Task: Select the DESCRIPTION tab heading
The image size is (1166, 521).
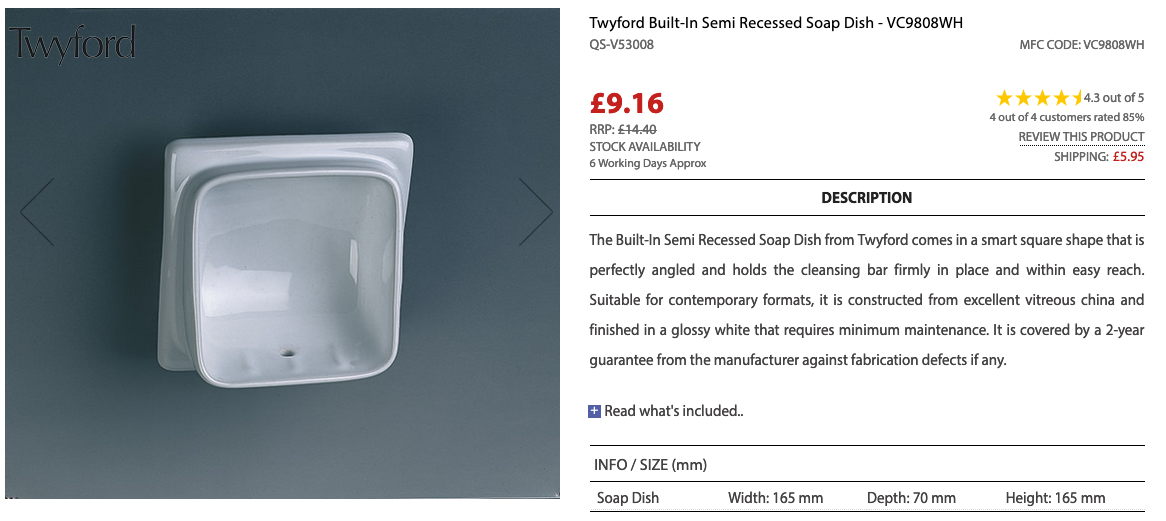Action: [866, 198]
